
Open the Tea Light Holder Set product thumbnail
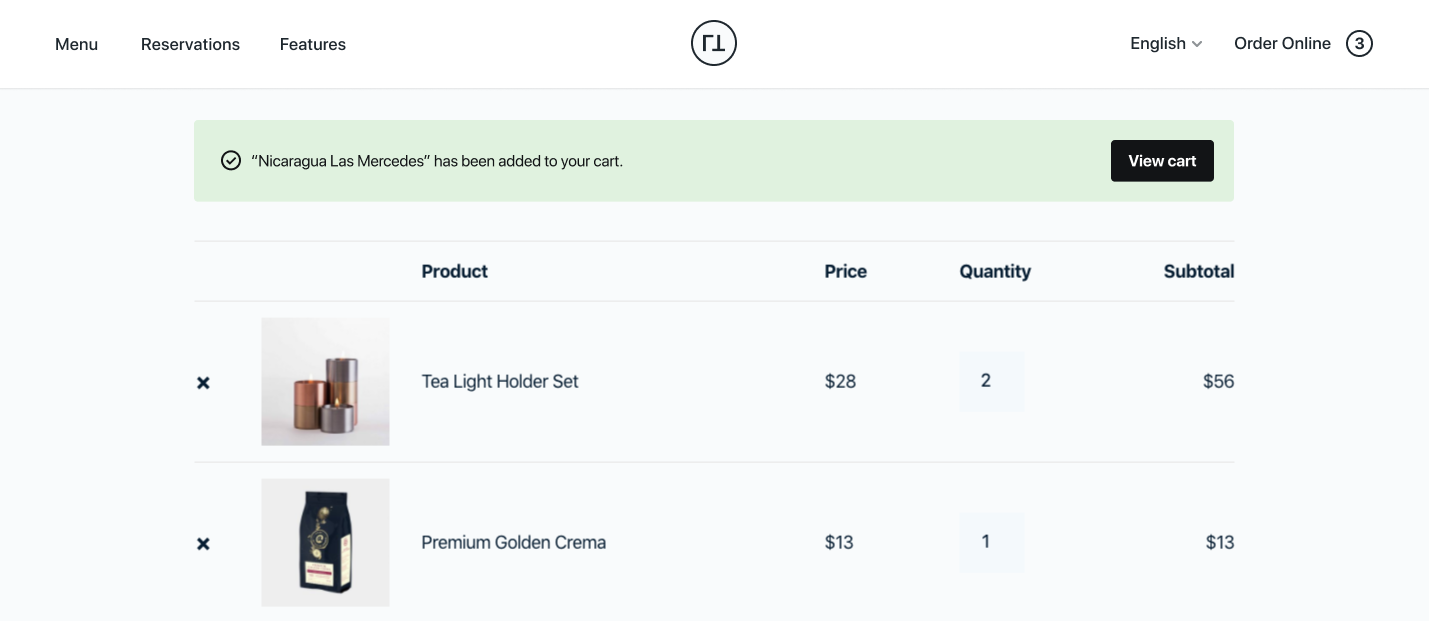pos(325,381)
